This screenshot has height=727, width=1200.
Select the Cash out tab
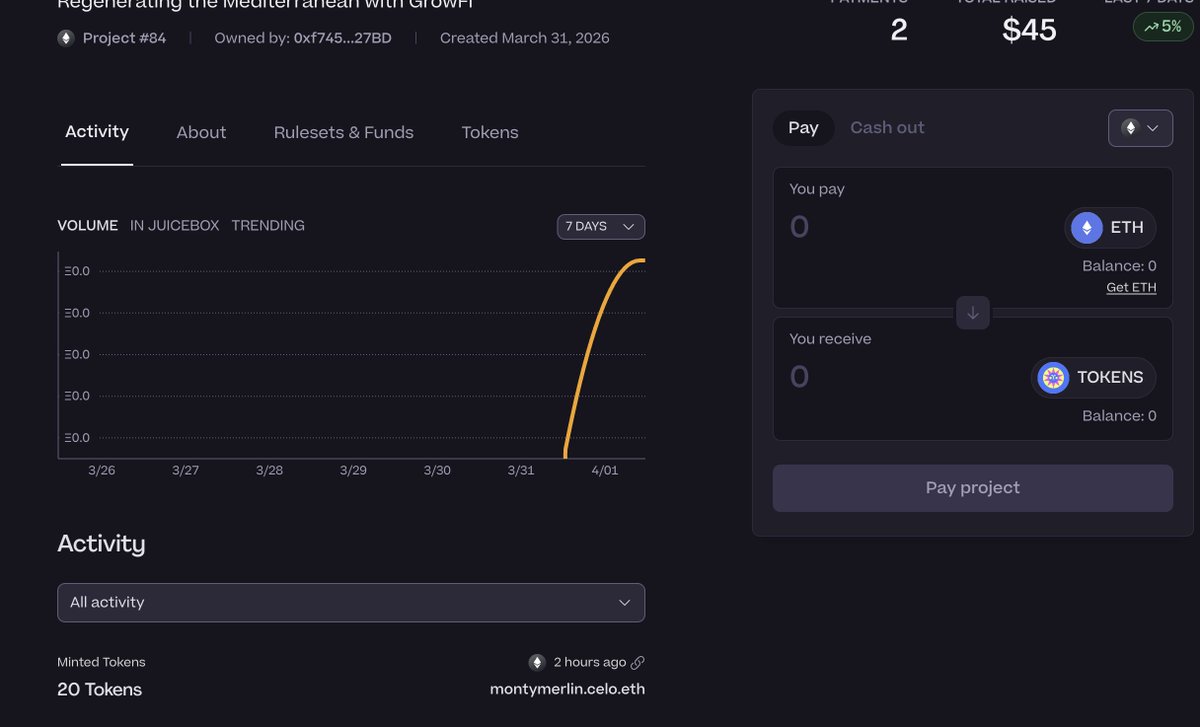tap(887, 128)
